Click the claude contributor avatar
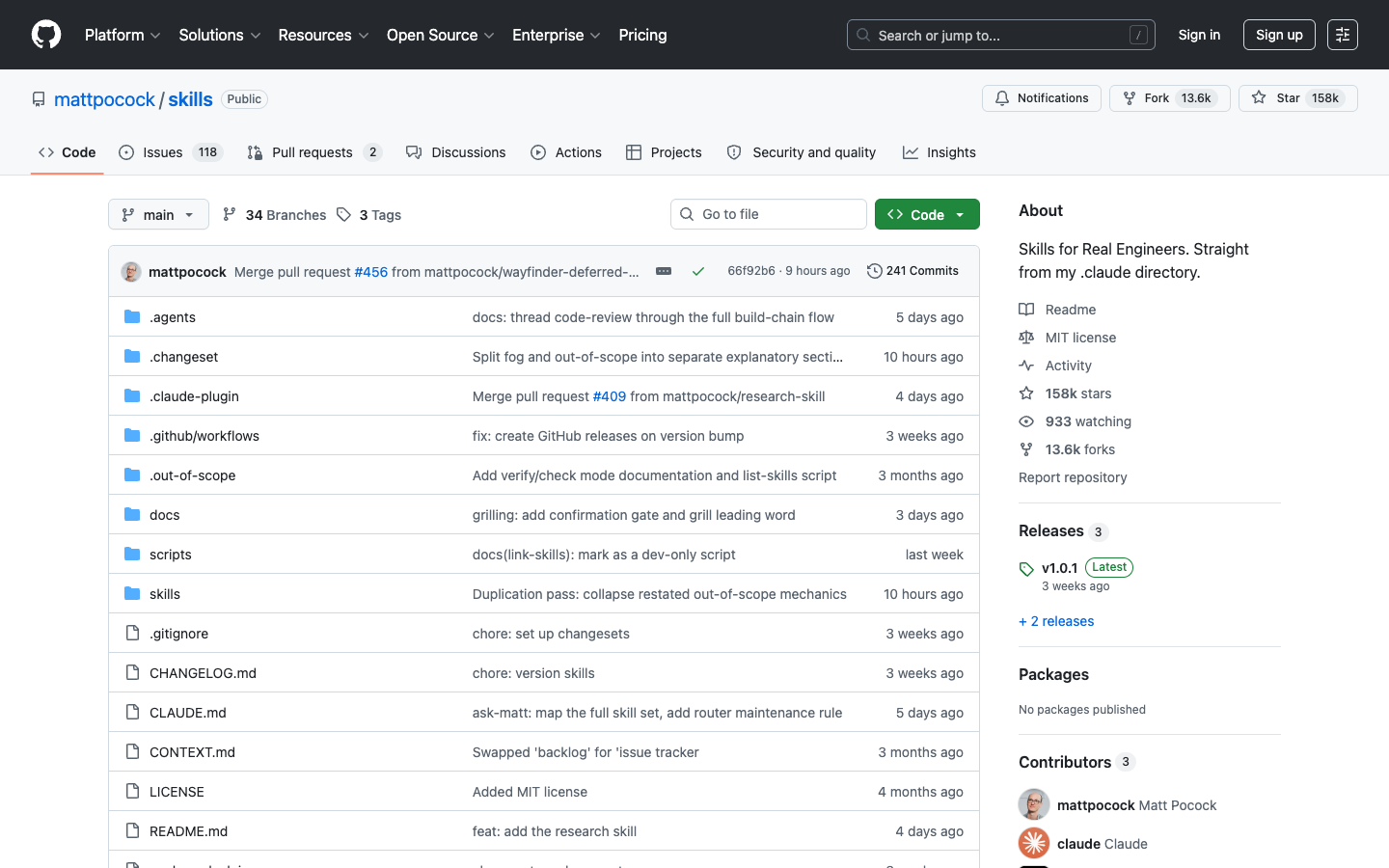1389x868 pixels. coord(1034,843)
